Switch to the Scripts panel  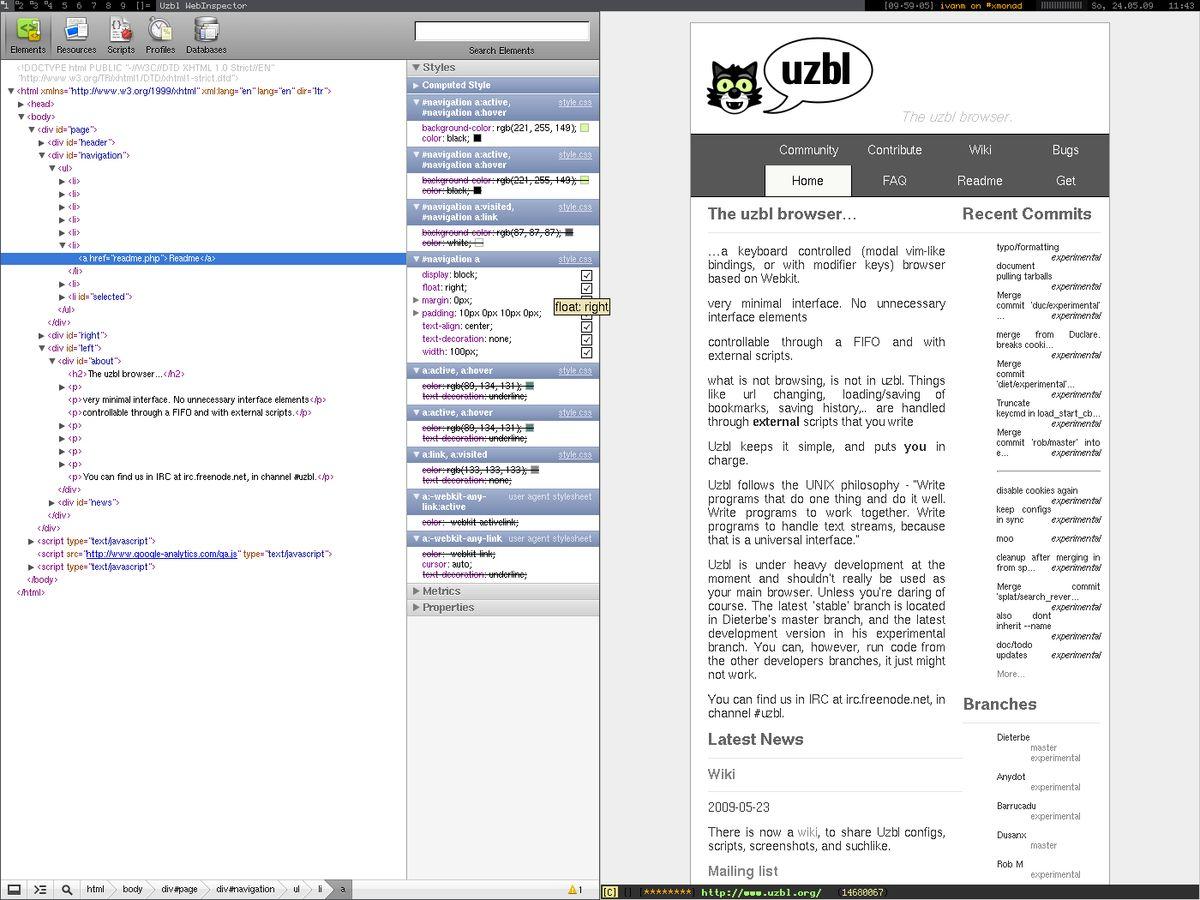click(x=121, y=35)
